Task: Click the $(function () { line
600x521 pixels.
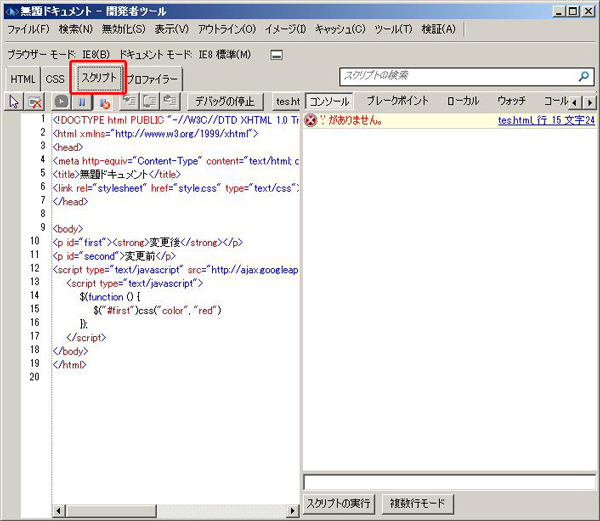Action: (110, 297)
